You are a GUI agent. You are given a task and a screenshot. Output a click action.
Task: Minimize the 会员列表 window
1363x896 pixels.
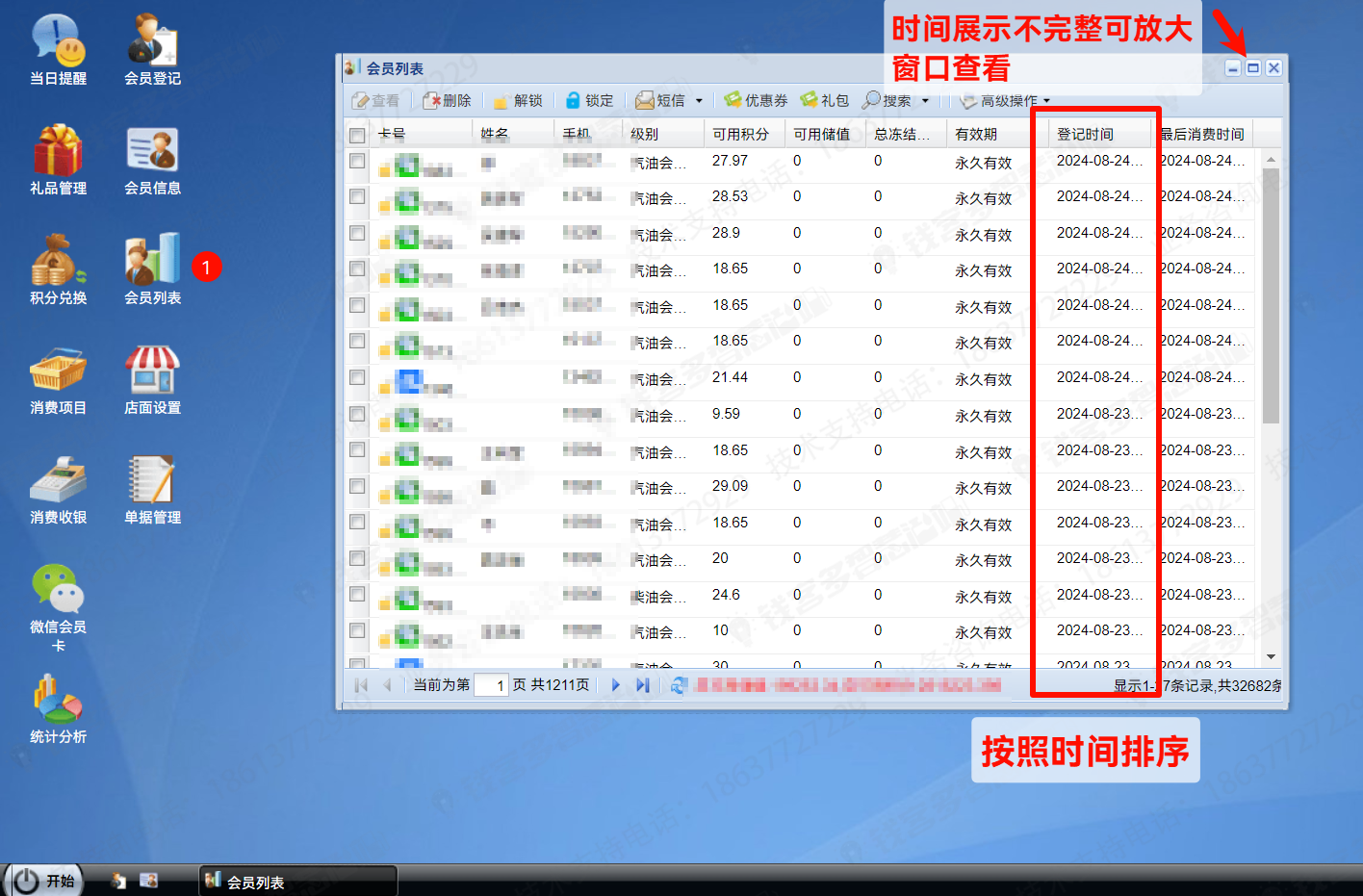[x=1232, y=67]
